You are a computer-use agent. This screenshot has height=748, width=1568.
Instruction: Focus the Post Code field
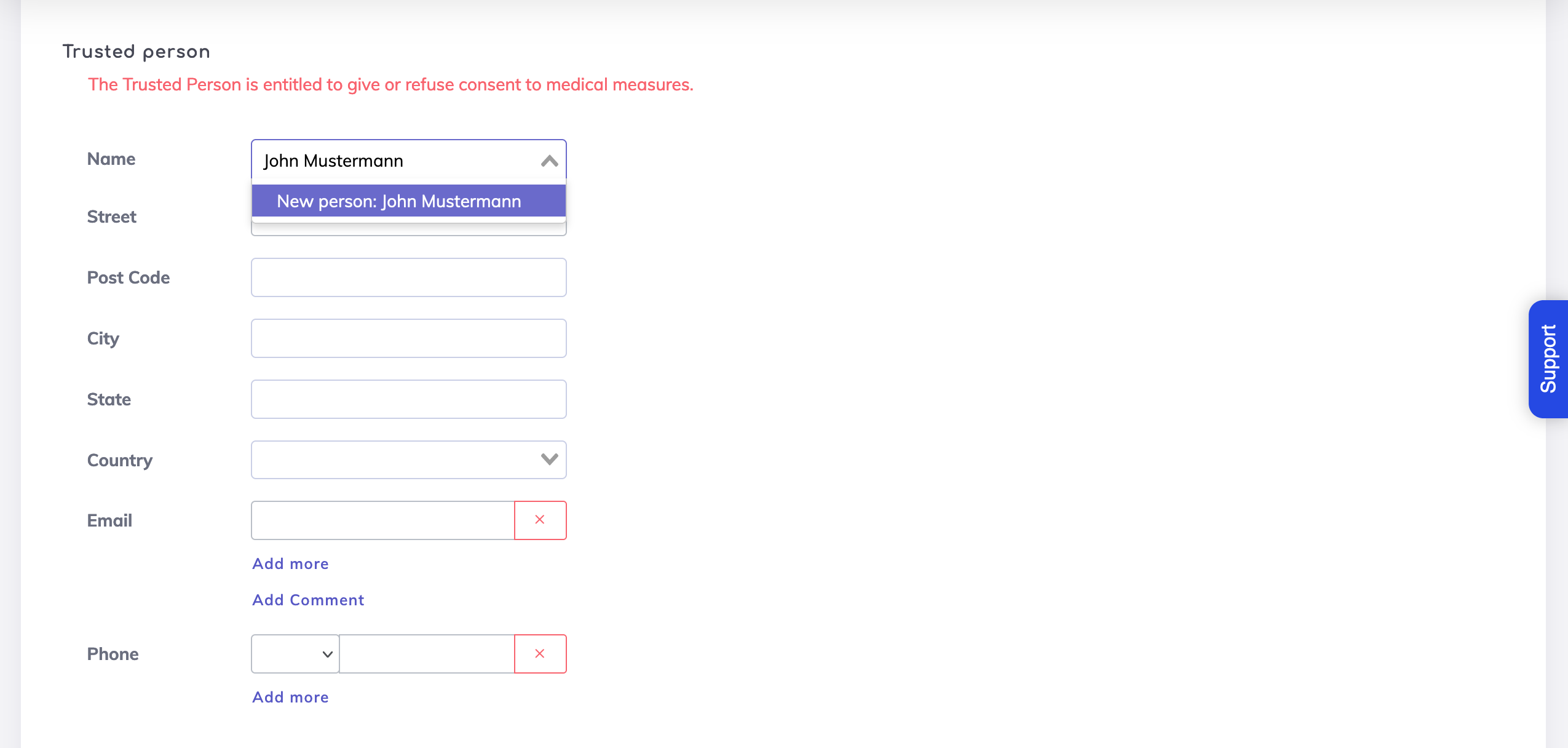coord(408,277)
